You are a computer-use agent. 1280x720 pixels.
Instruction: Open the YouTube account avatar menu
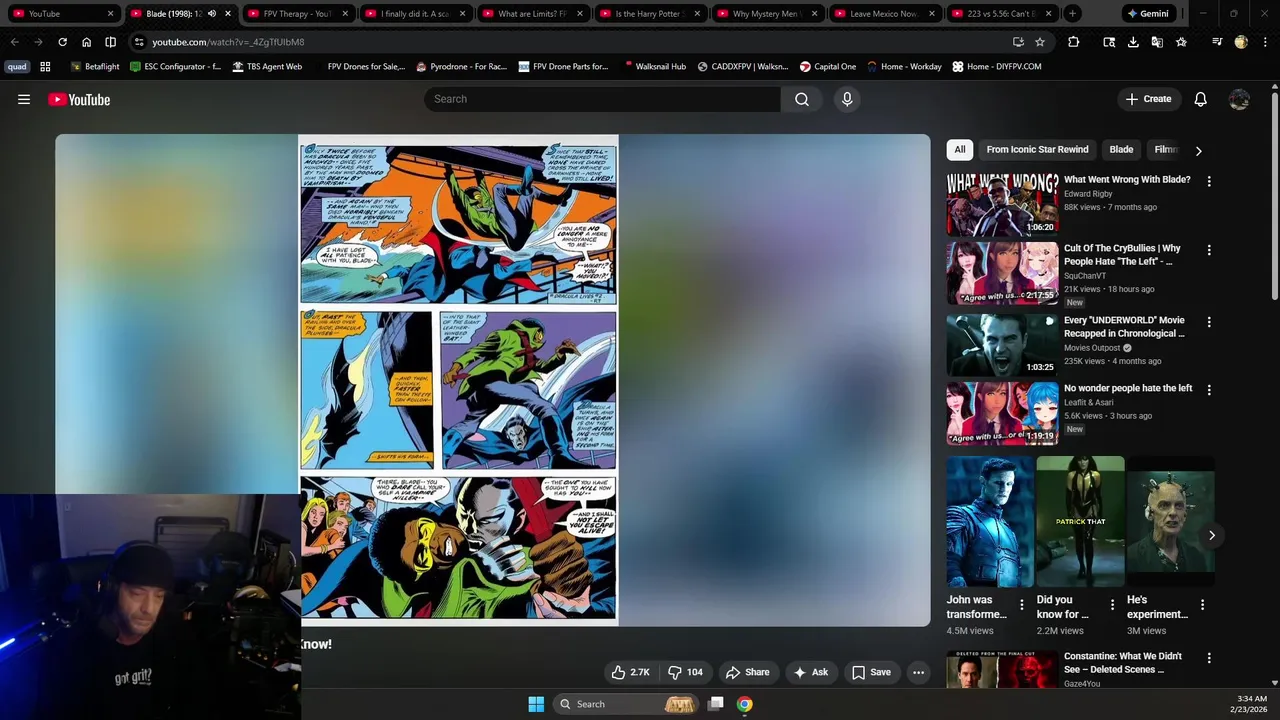(1239, 99)
